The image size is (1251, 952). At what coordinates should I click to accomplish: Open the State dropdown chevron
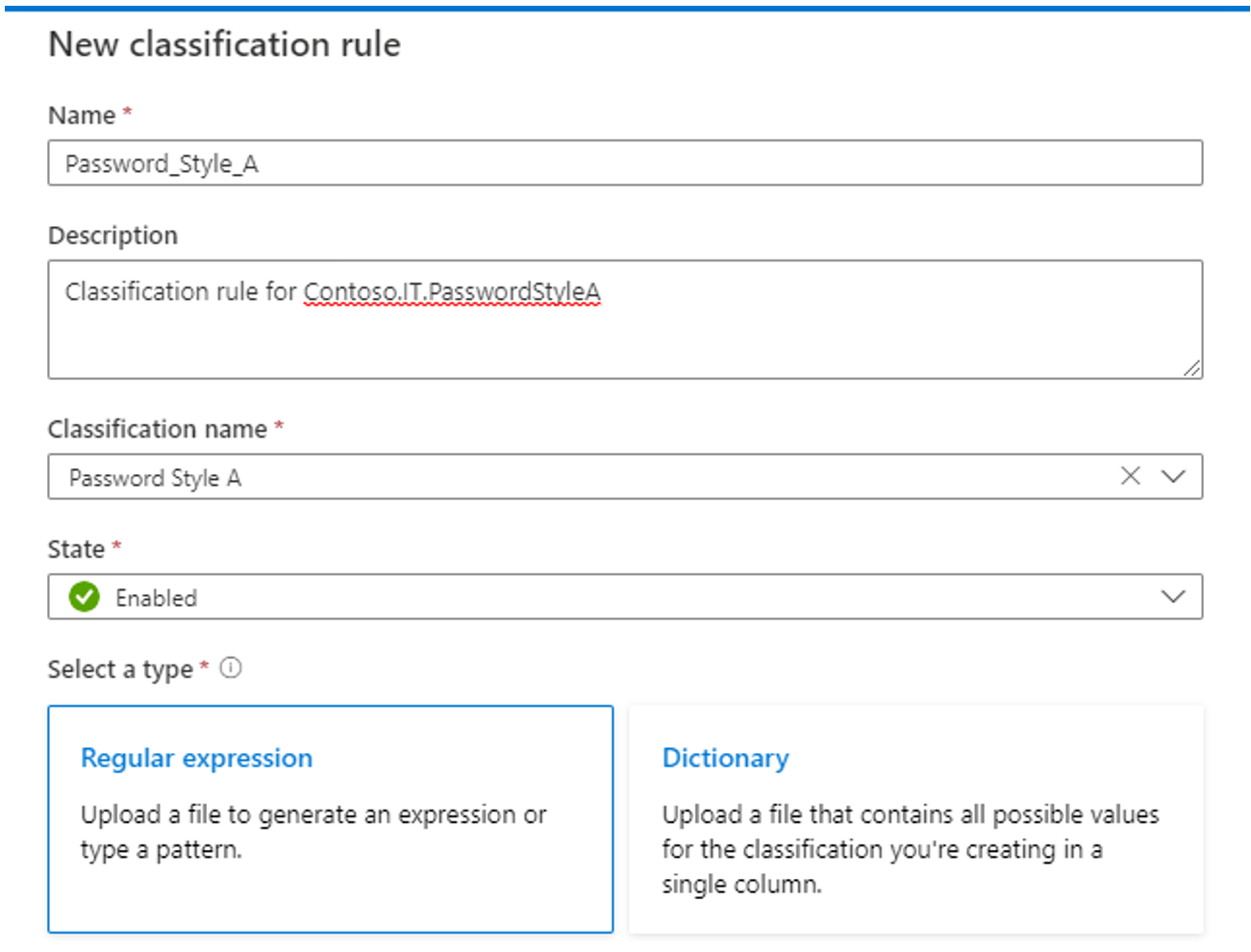coord(1173,596)
